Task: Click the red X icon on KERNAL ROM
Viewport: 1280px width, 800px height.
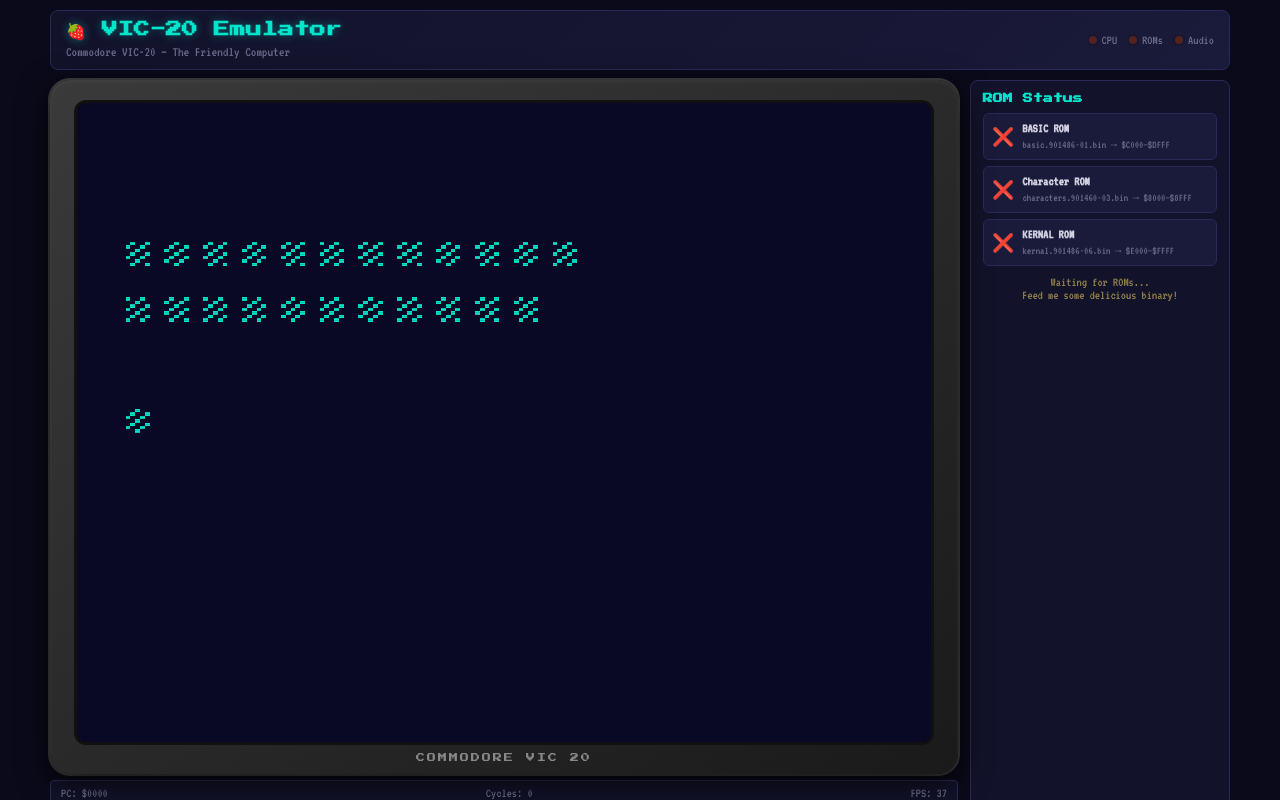Action: pyautogui.click(x=1003, y=242)
